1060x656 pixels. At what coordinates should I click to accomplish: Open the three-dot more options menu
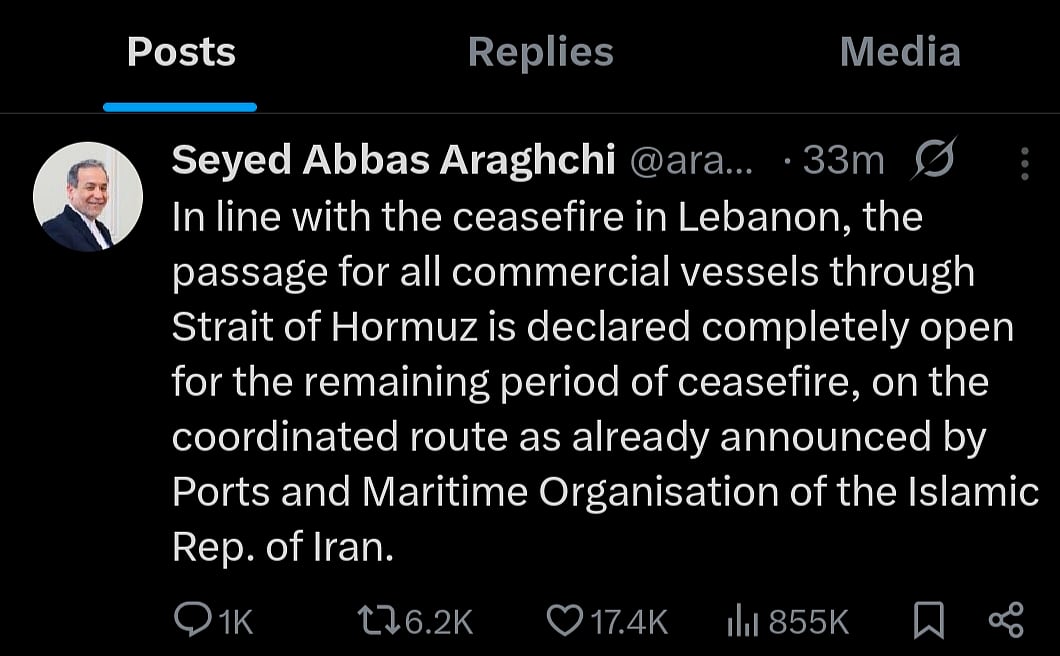1024,164
